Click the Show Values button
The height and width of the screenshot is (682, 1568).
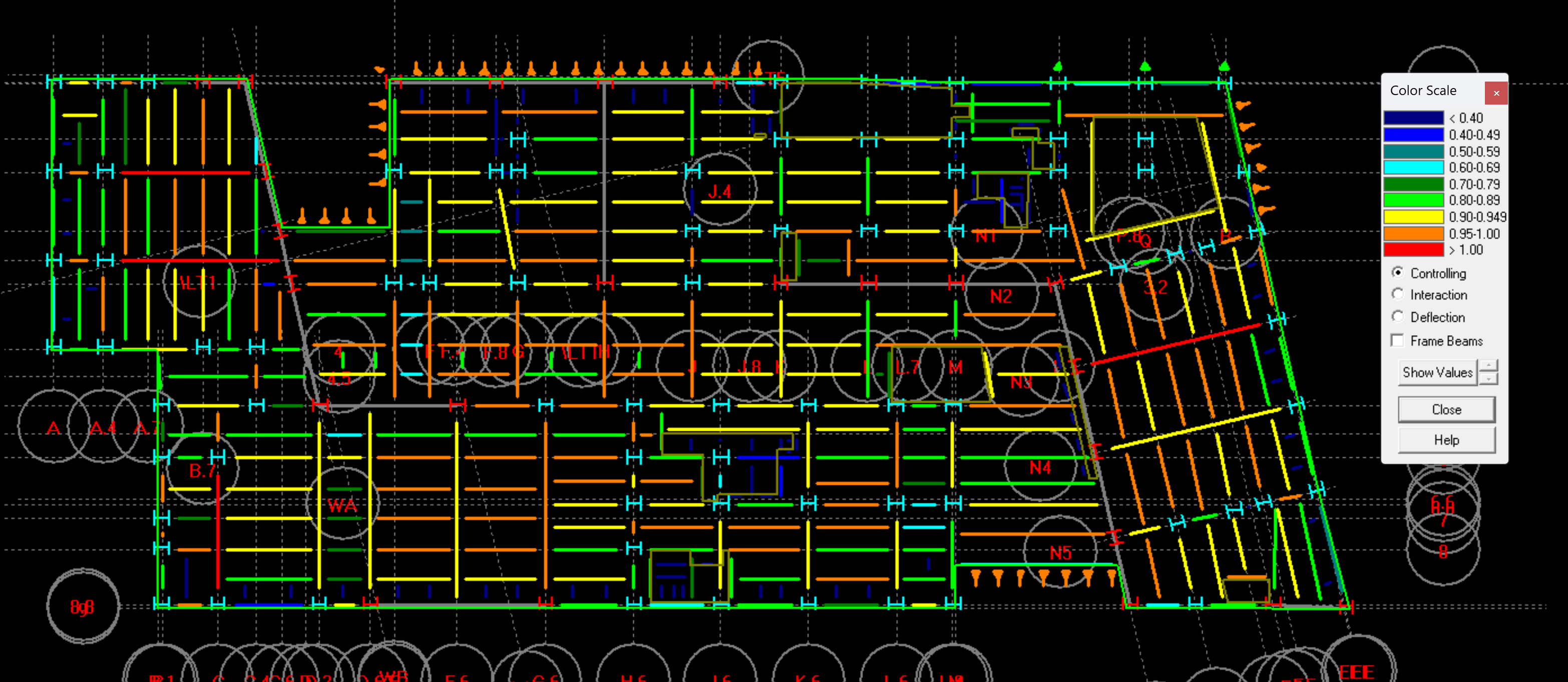click(x=1437, y=372)
